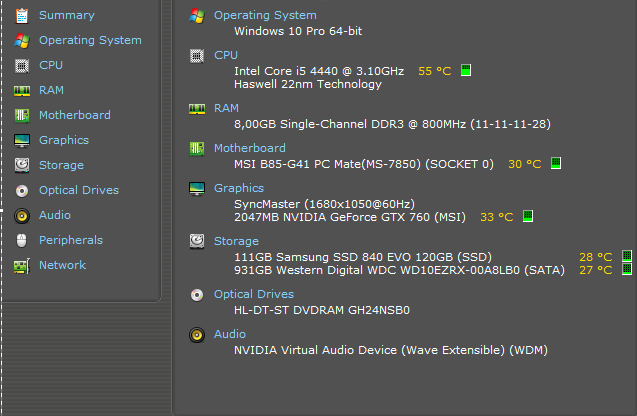Click the RAM stick icon in sidebar
637x416 pixels.
(21, 91)
